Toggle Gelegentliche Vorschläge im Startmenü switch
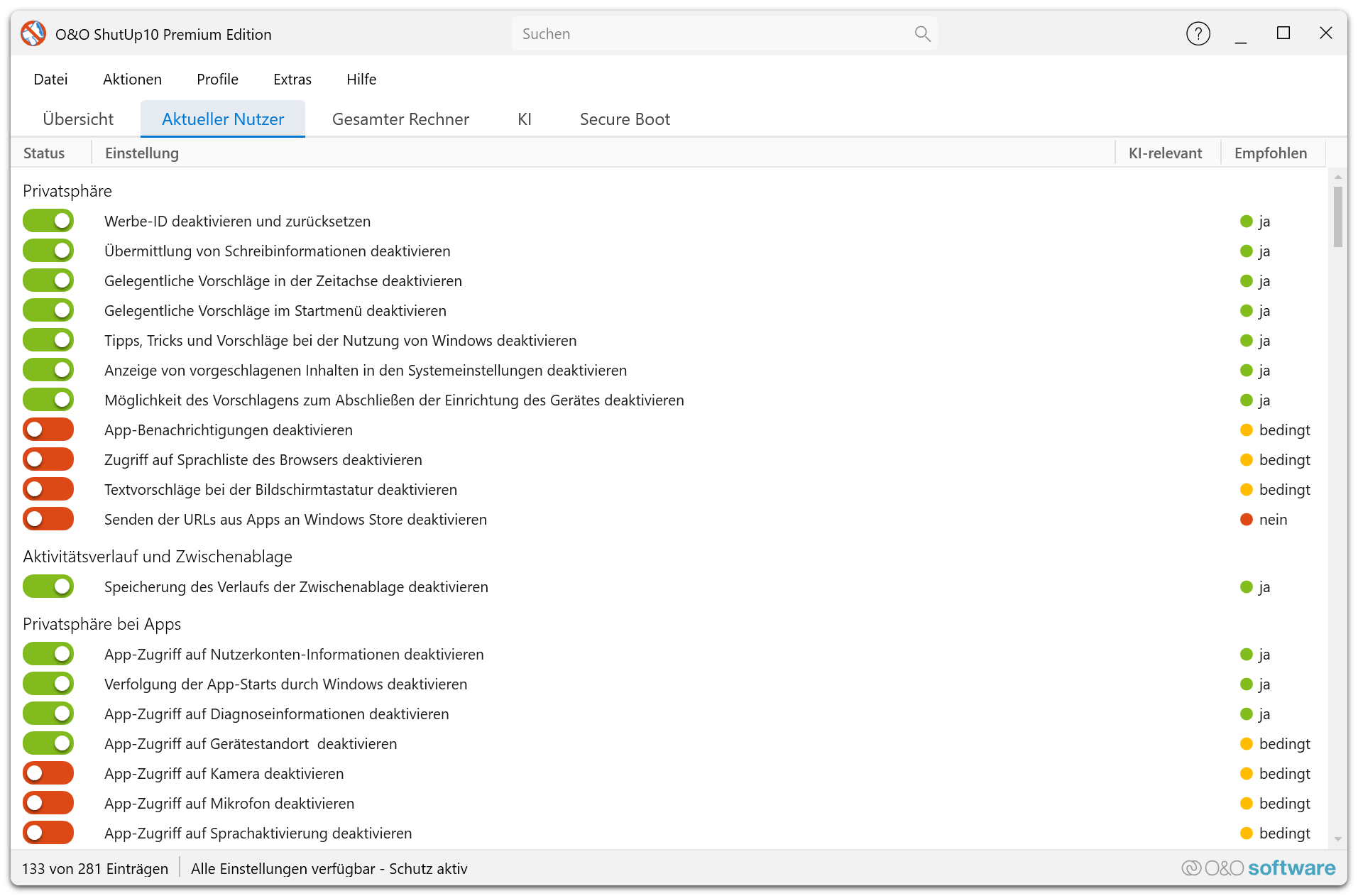The height and width of the screenshot is (896, 1358). [48, 311]
